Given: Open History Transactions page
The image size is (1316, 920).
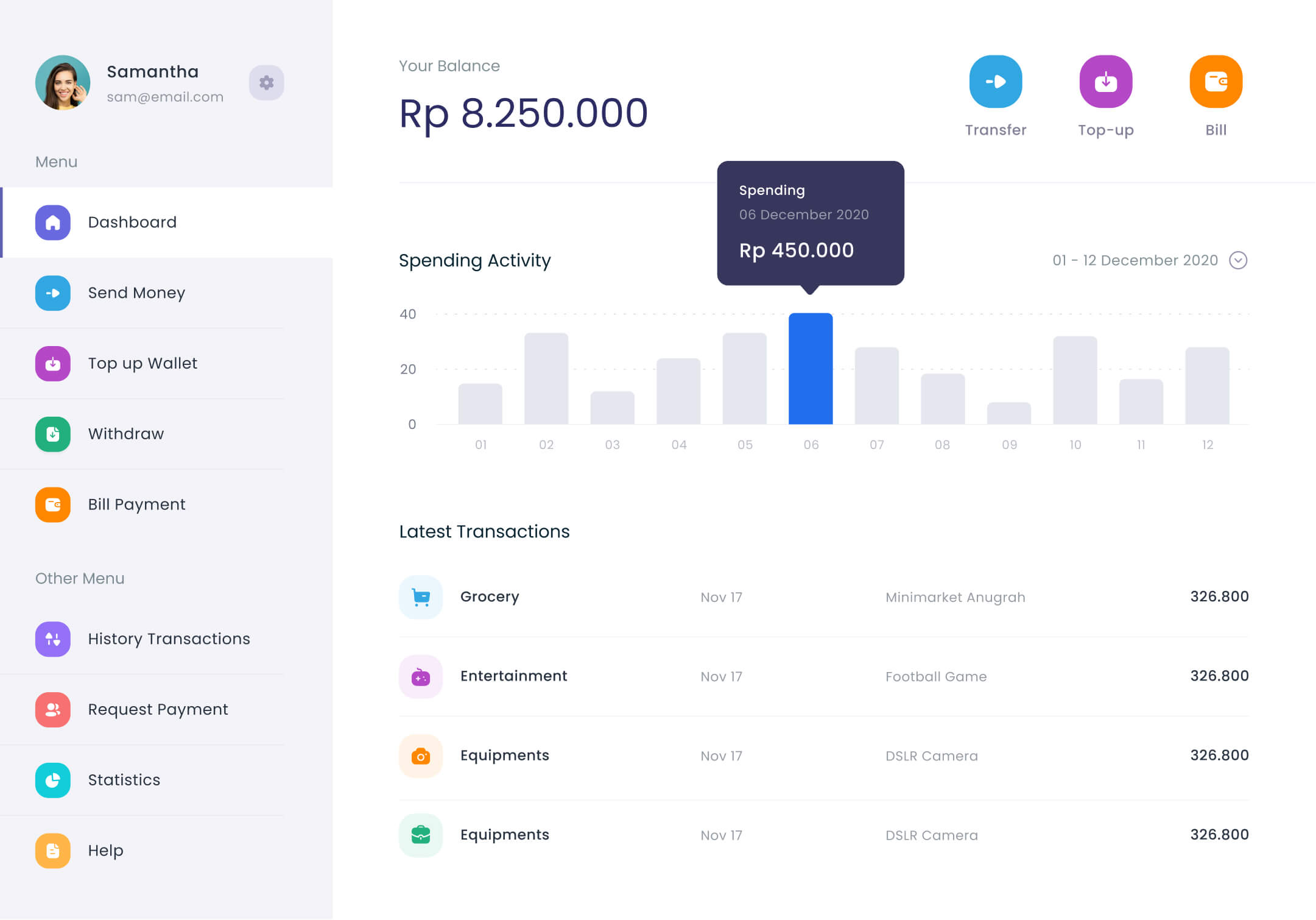Looking at the screenshot, I should [169, 639].
